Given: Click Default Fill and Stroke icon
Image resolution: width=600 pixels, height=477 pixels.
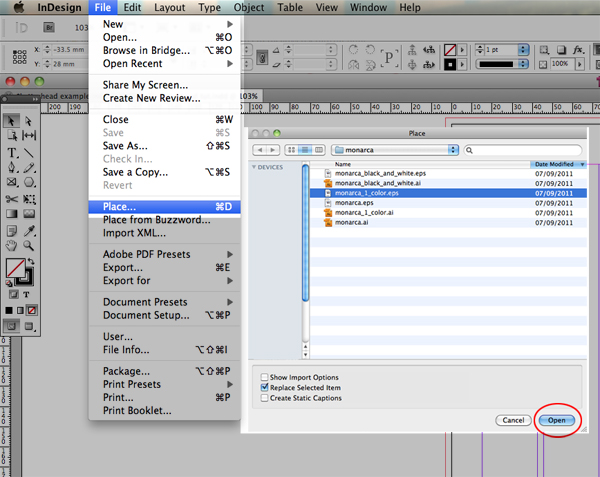Looking at the screenshot, I should 9,283.
